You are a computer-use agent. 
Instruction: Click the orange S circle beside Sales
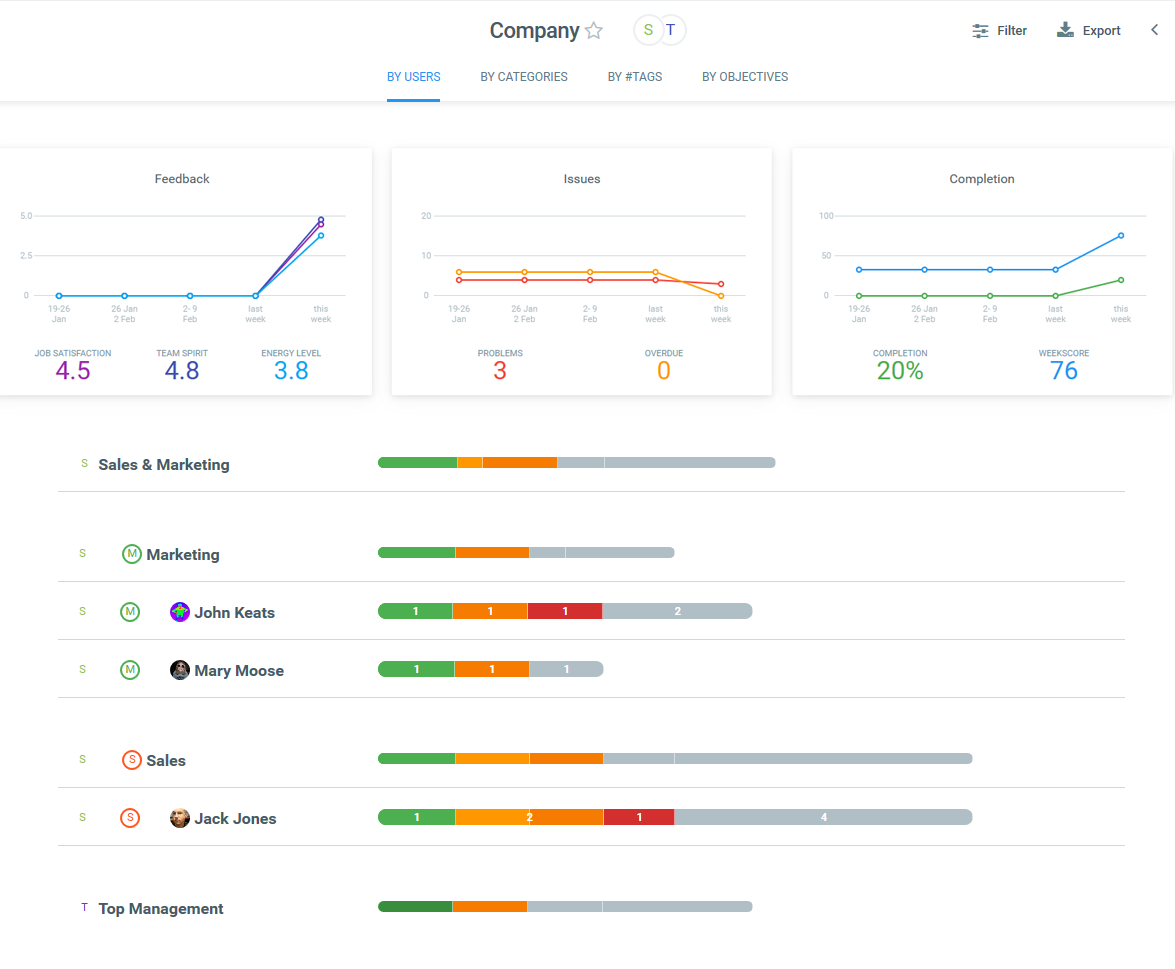pos(131,760)
